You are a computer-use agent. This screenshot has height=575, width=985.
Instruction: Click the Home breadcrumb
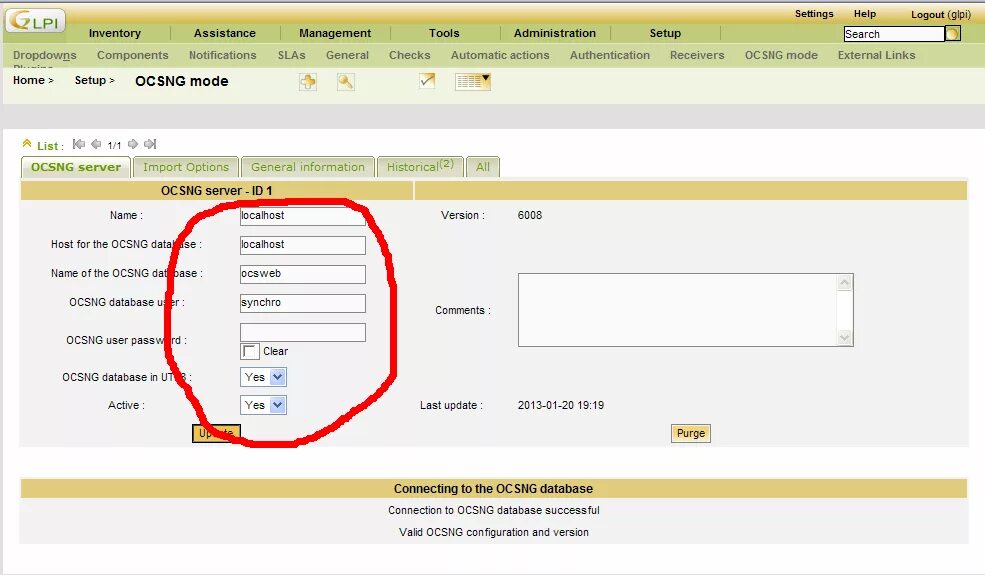tap(29, 80)
